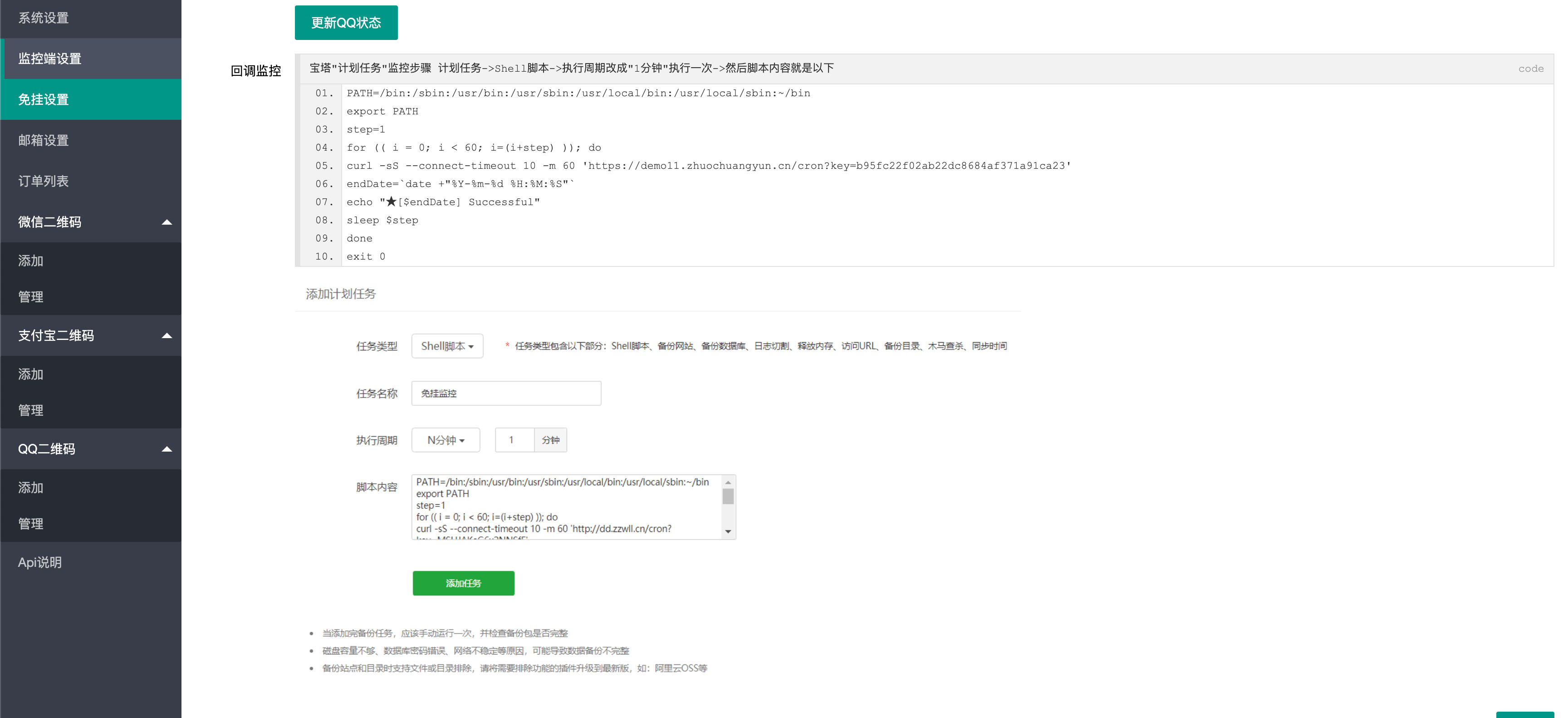Open 监控端设置 in the sidebar
The height and width of the screenshot is (718, 1568).
click(91, 59)
